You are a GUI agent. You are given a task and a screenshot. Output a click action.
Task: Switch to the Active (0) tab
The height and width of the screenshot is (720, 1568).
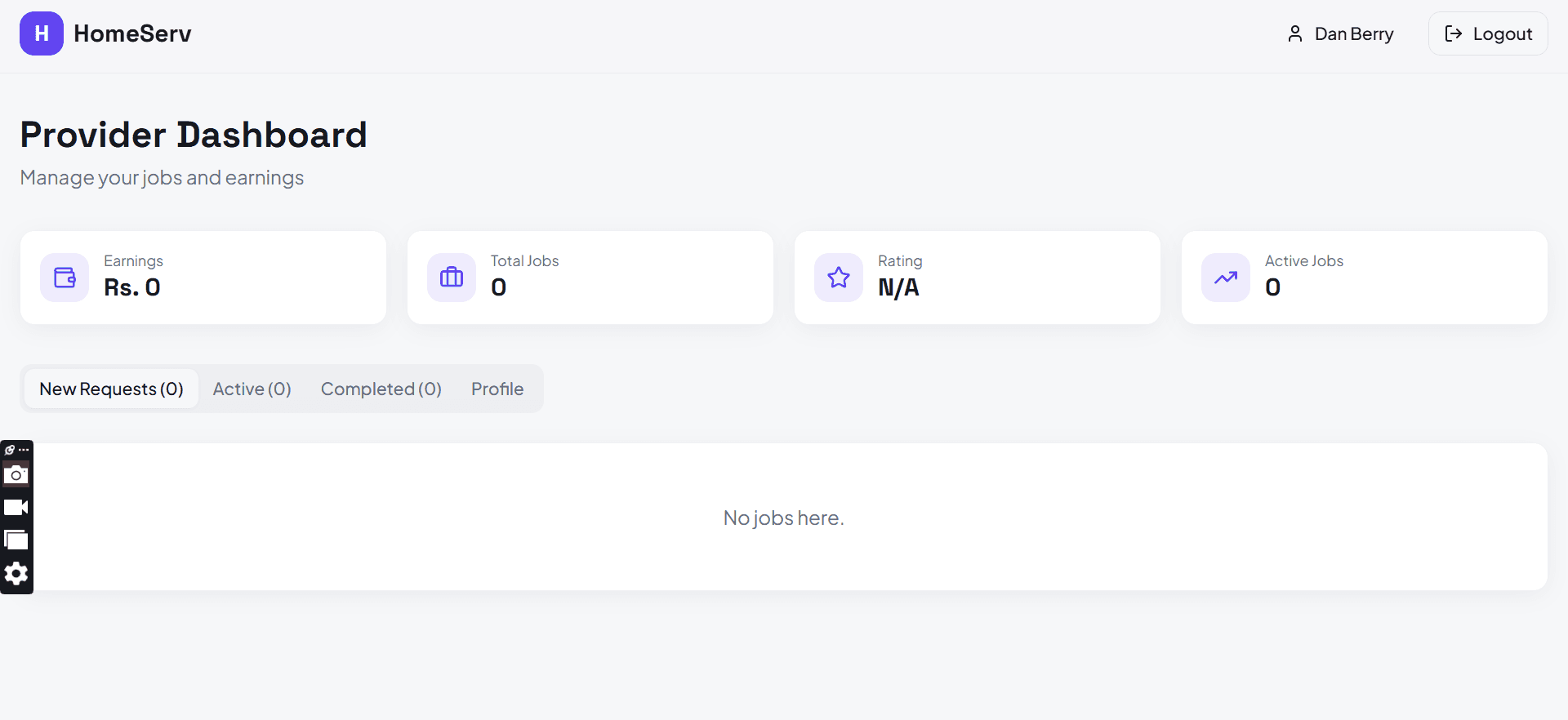coord(252,389)
